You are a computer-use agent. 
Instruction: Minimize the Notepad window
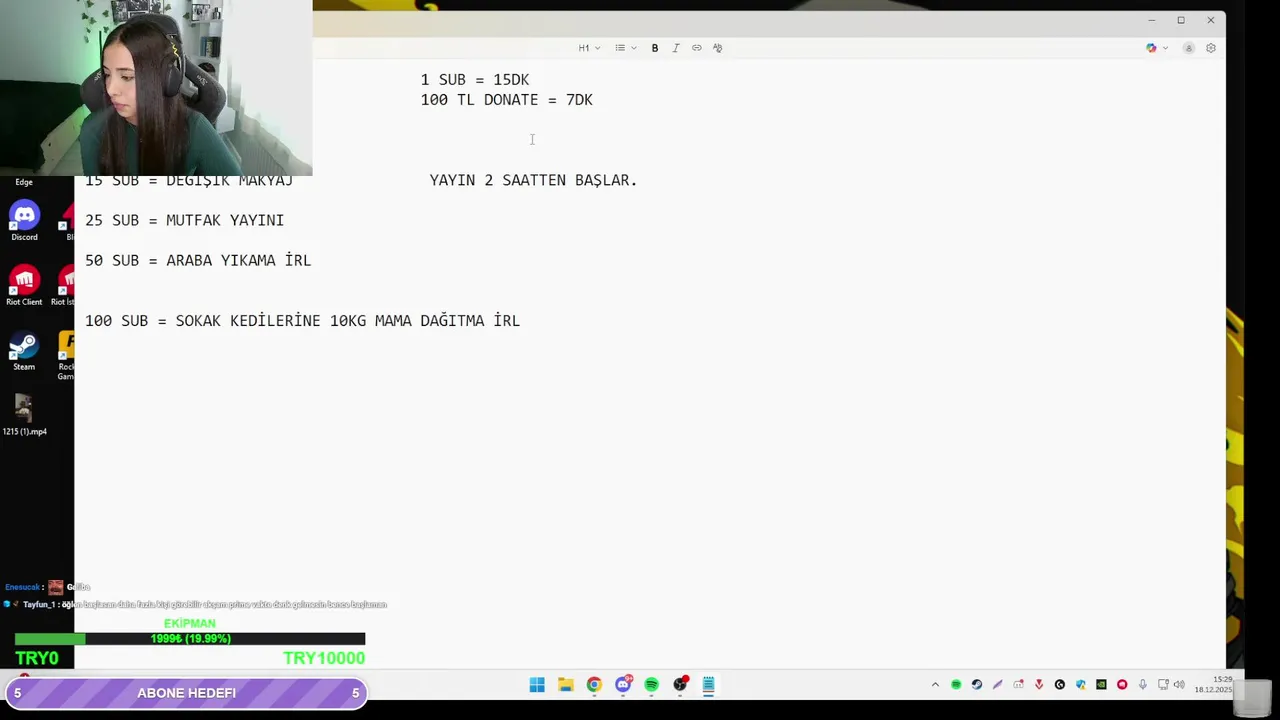click(x=1151, y=20)
